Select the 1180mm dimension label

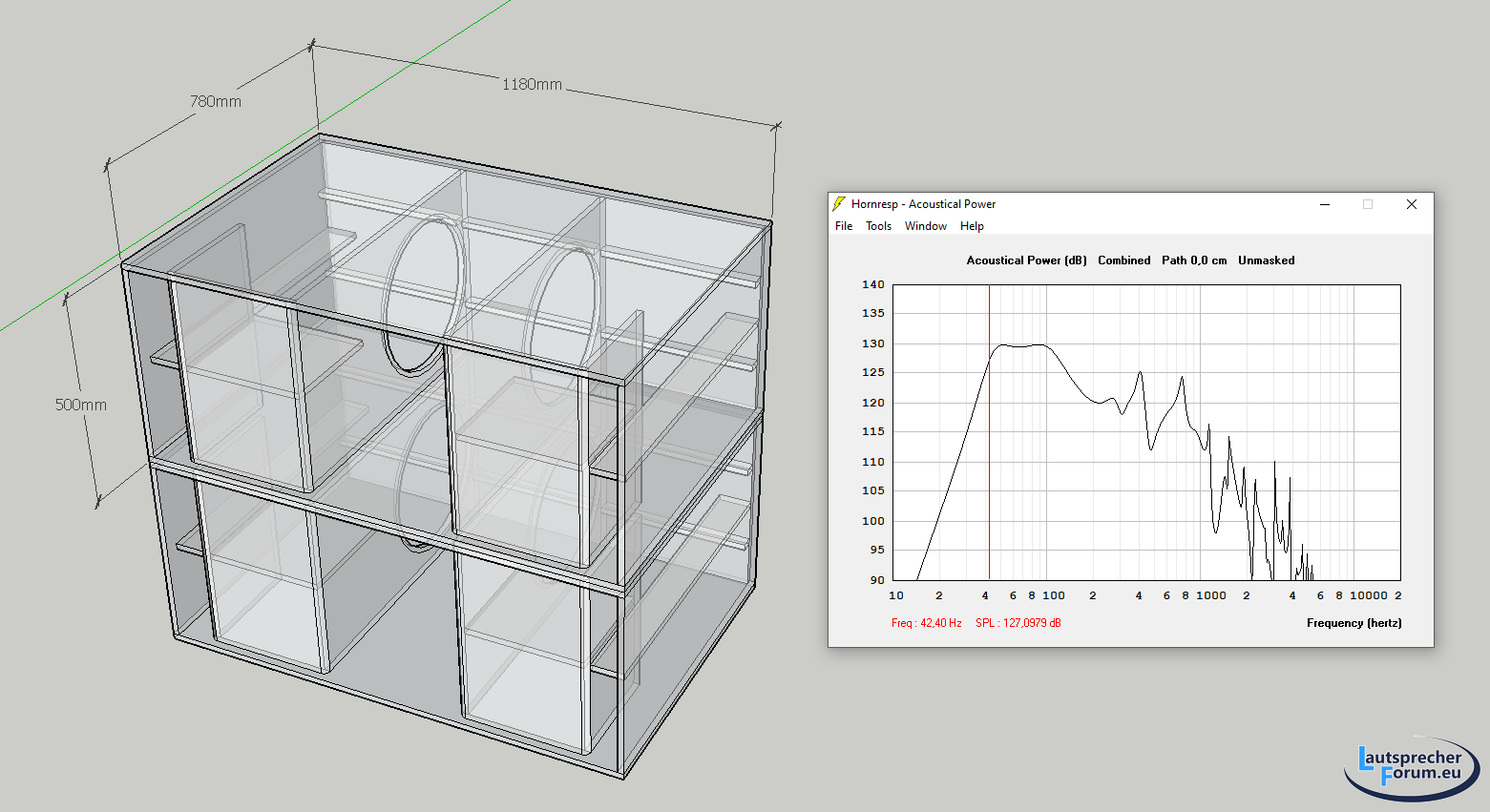(x=532, y=85)
